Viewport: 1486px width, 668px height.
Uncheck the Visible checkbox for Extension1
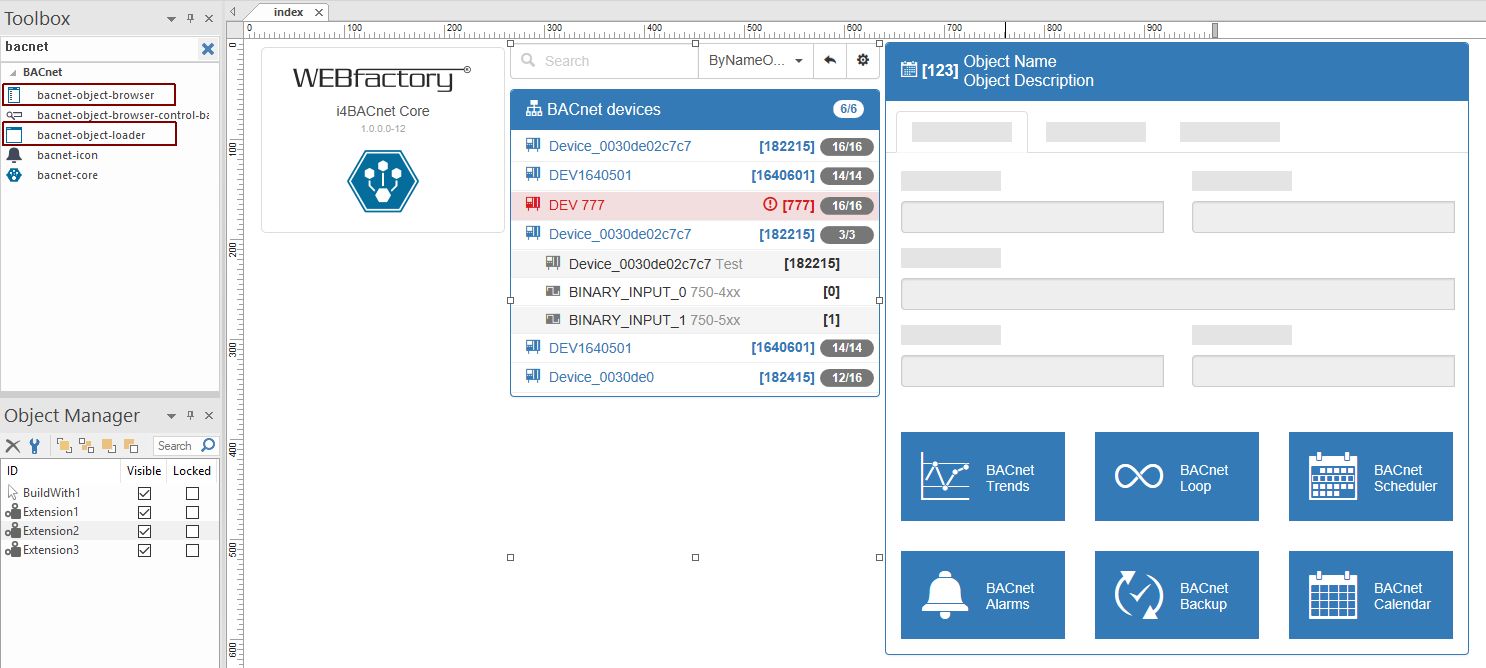144,512
